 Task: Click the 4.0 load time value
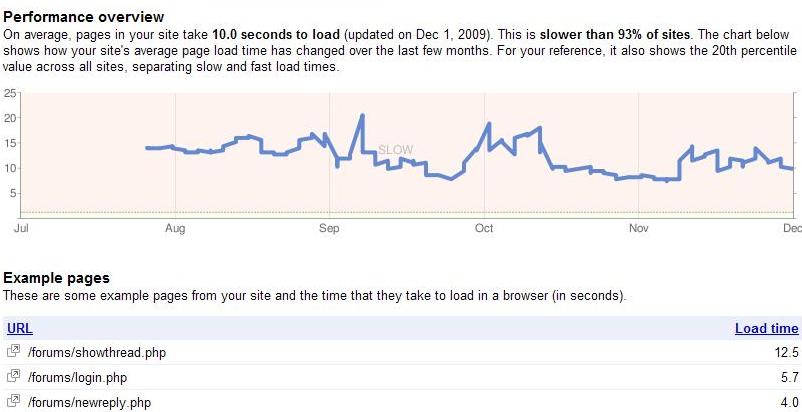coord(790,402)
